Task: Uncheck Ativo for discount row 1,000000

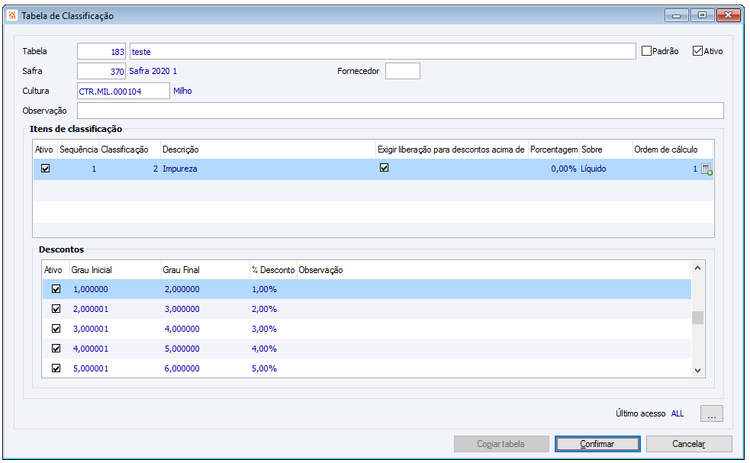Action: click(56, 289)
